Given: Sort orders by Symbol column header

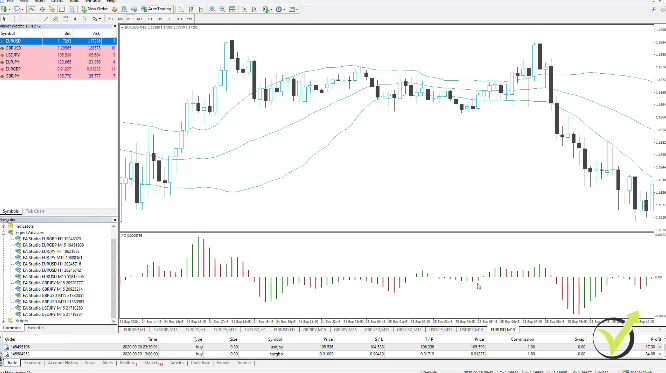Looking at the screenshot, I should [x=275, y=339].
